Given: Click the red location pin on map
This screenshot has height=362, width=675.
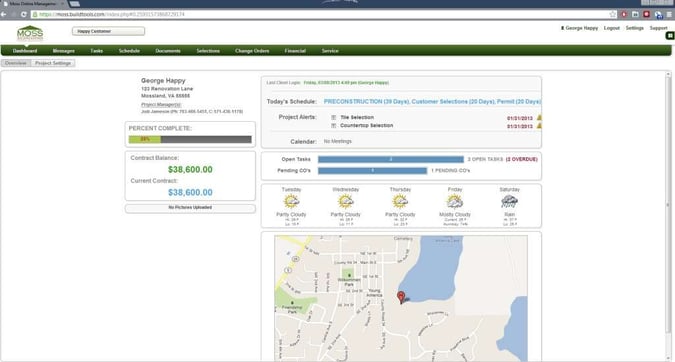Looking at the screenshot, I should pyautogui.click(x=401, y=297).
